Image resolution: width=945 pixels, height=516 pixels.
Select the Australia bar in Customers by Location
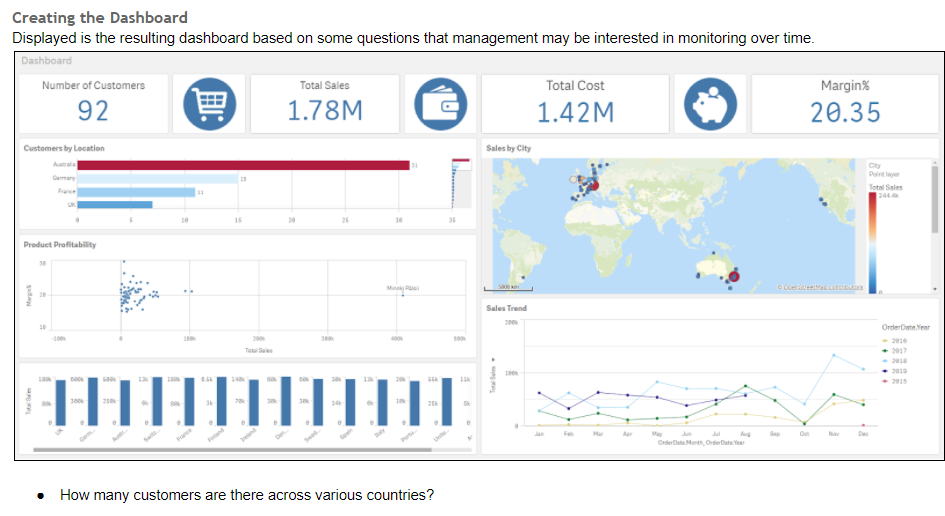243,164
